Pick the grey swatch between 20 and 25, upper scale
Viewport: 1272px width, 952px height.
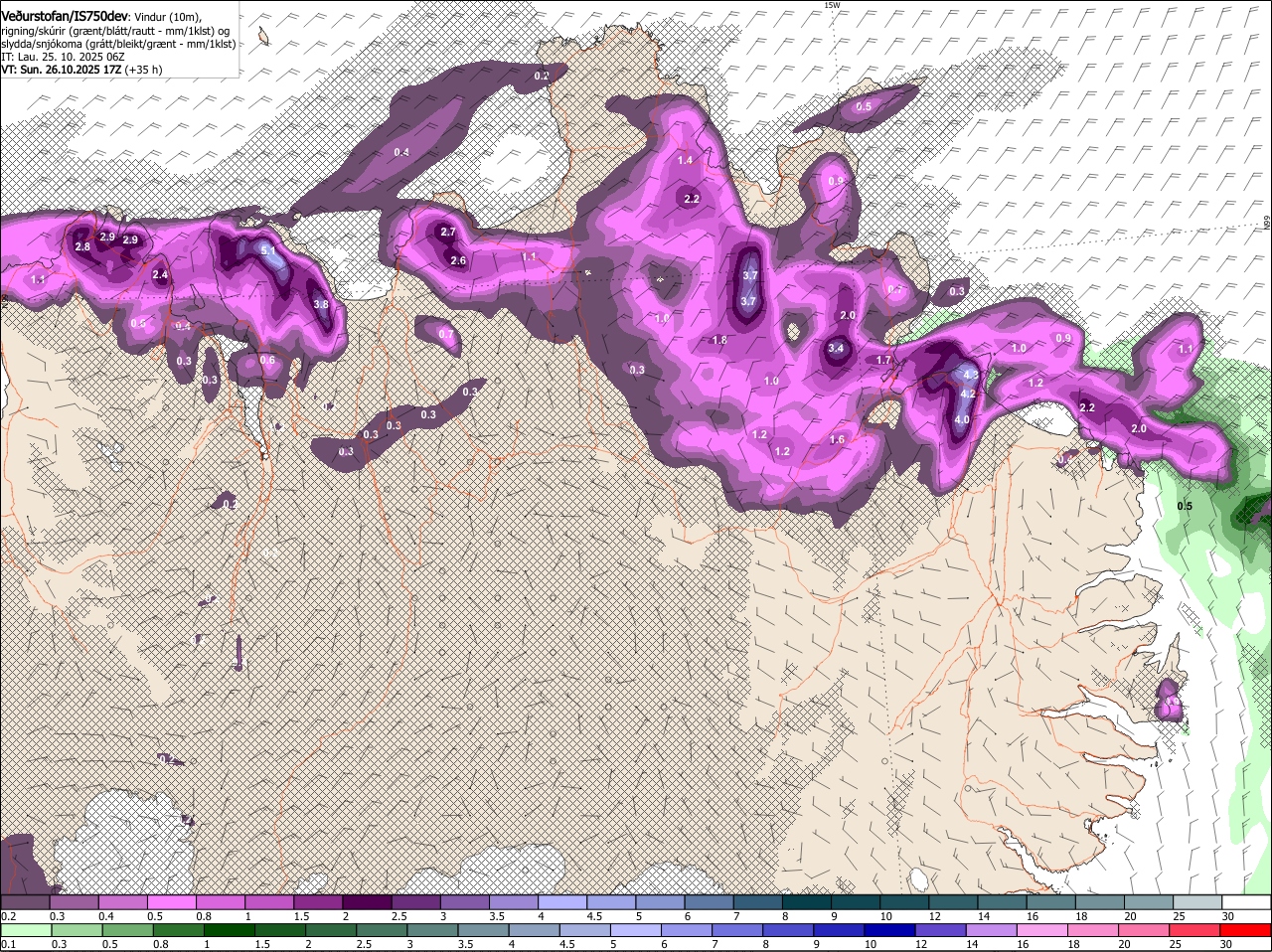1151,902
